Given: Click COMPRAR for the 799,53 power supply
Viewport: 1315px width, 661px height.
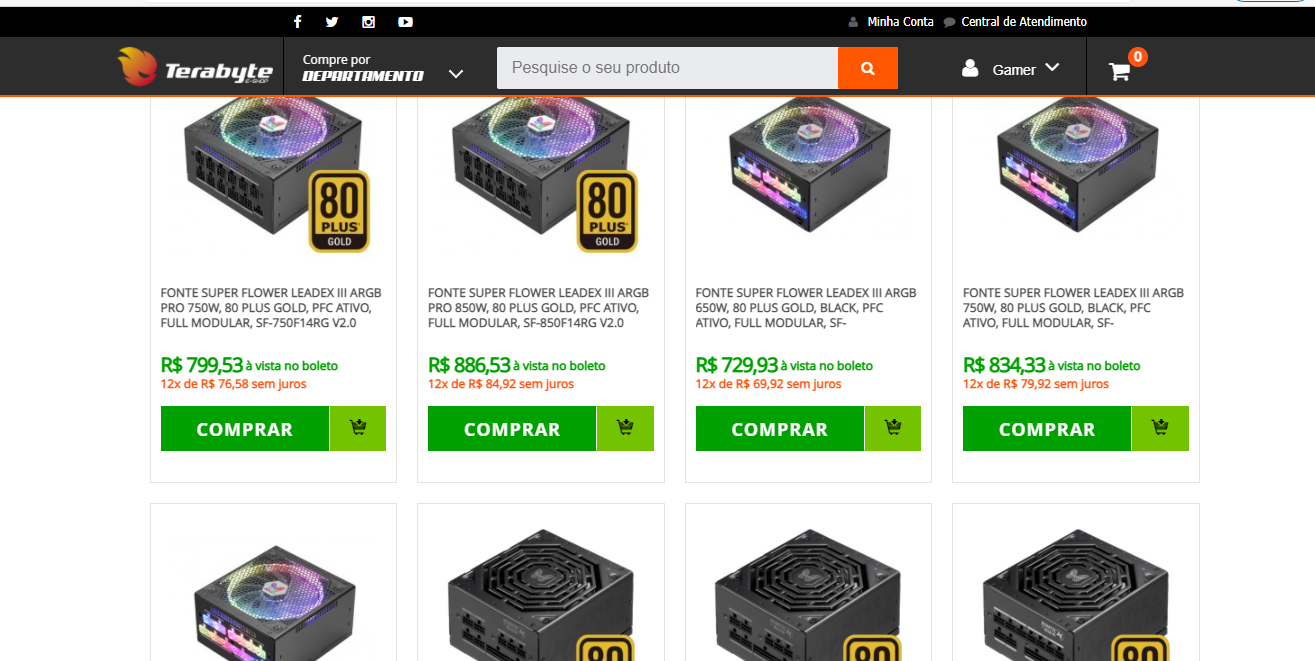Looking at the screenshot, I should (x=245, y=428).
